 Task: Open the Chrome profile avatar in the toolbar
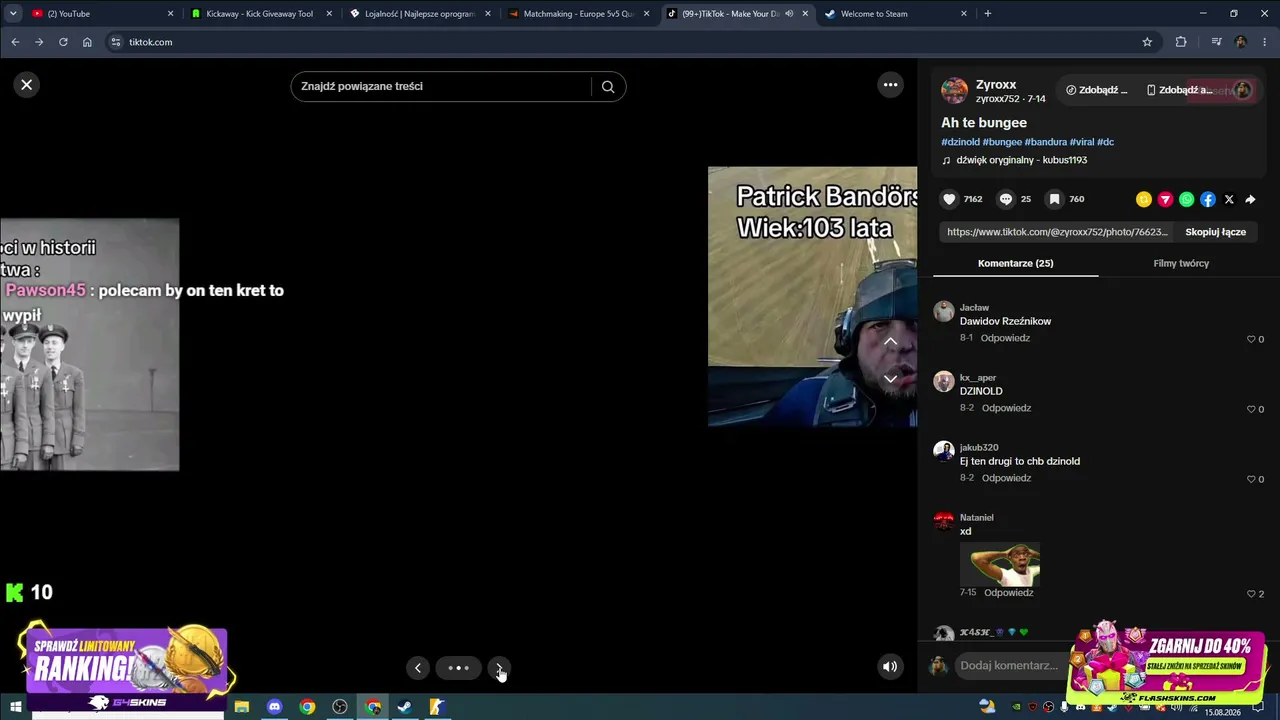pyautogui.click(x=1241, y=42)
